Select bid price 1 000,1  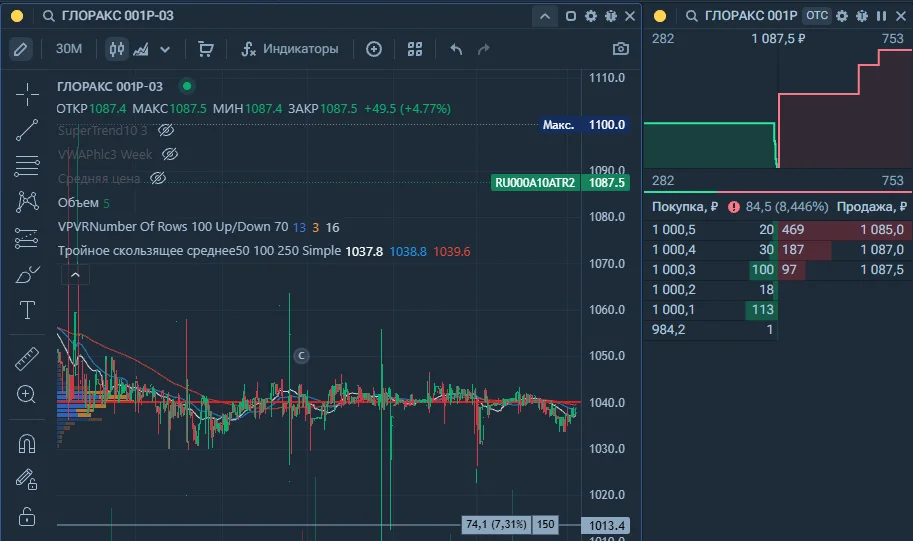[674, 309]
